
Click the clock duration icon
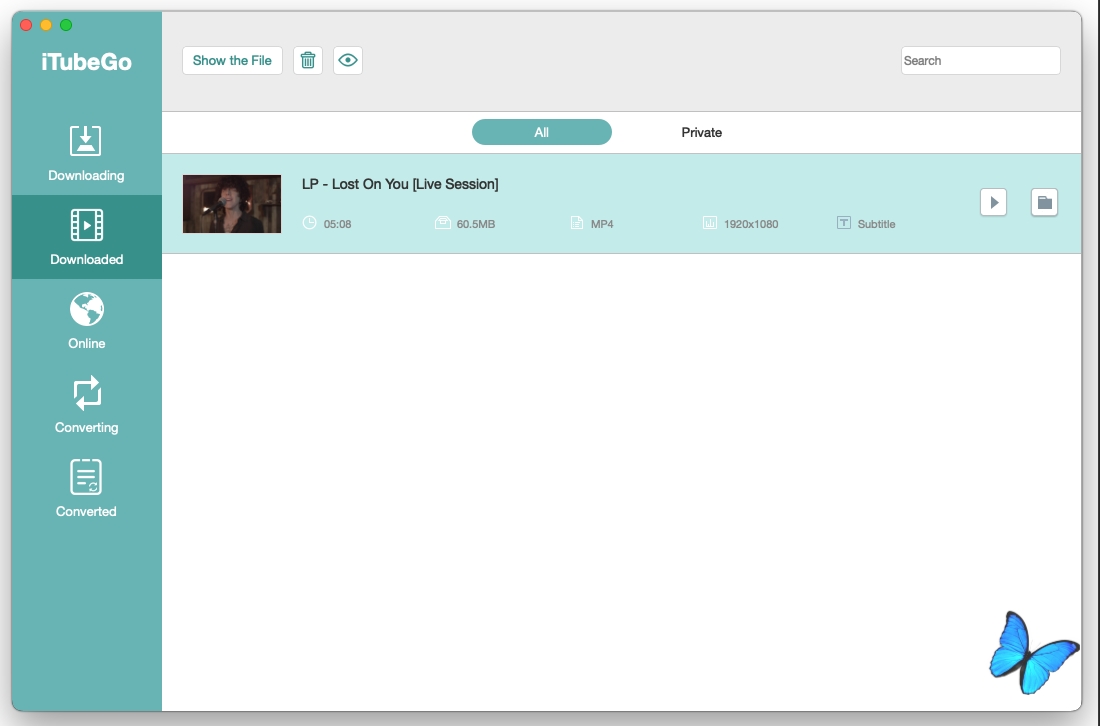point(309,223)
